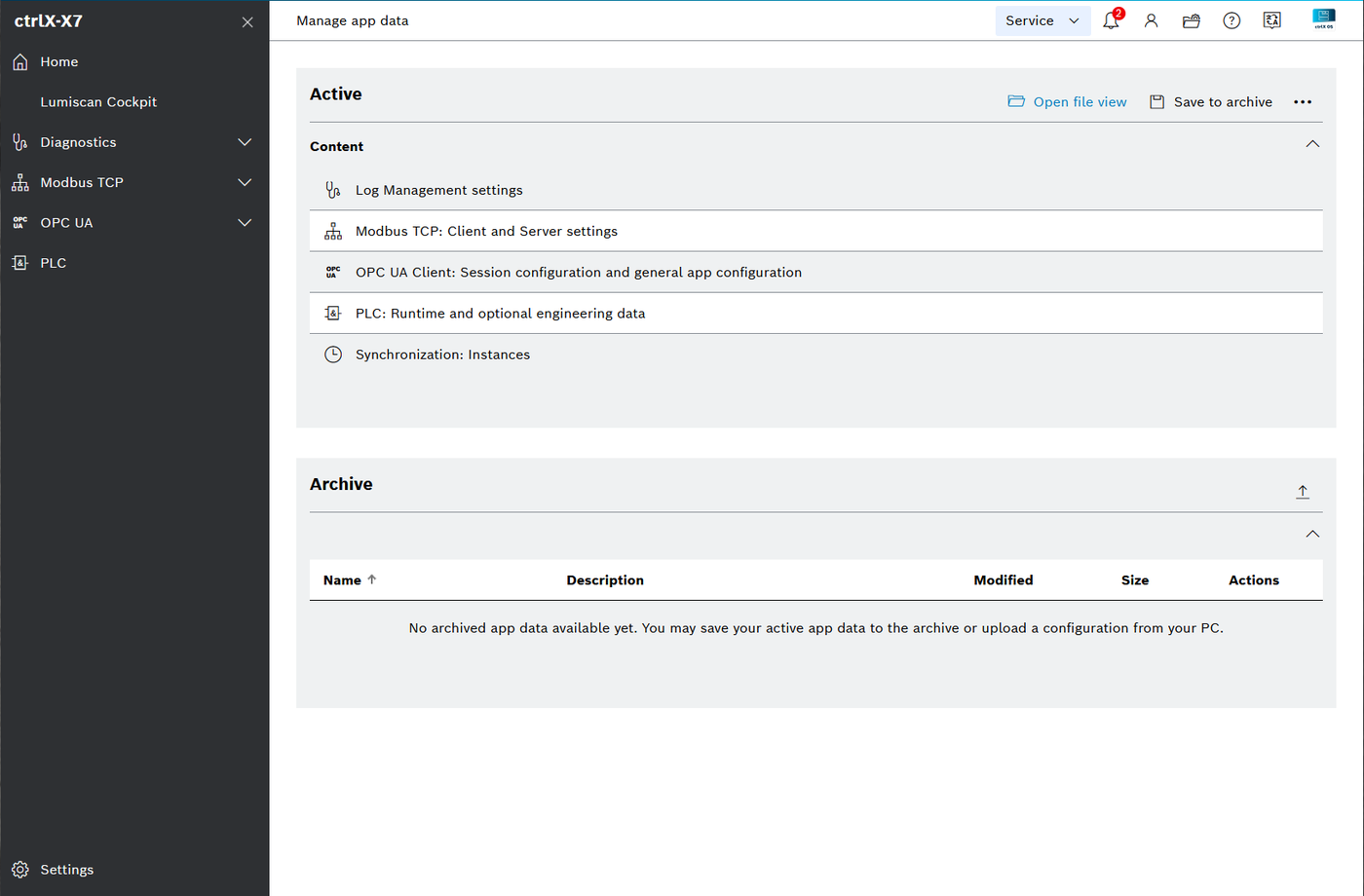Open Lumiscan Cockpit in sidebar
The width and height of the screenshot is (1364, 896).
pyautogui.click(x=98, y=102)
